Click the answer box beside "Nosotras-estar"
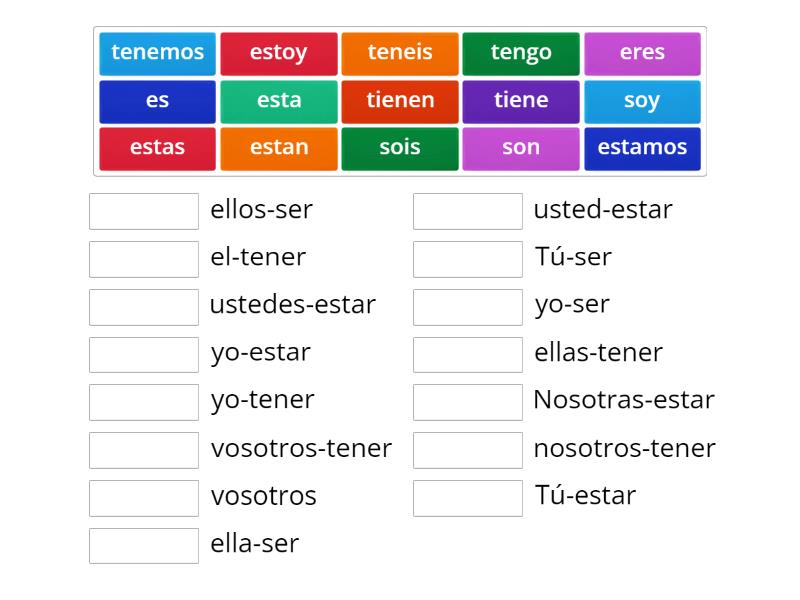This screenshot has width=800, height=600. [467, 402]
